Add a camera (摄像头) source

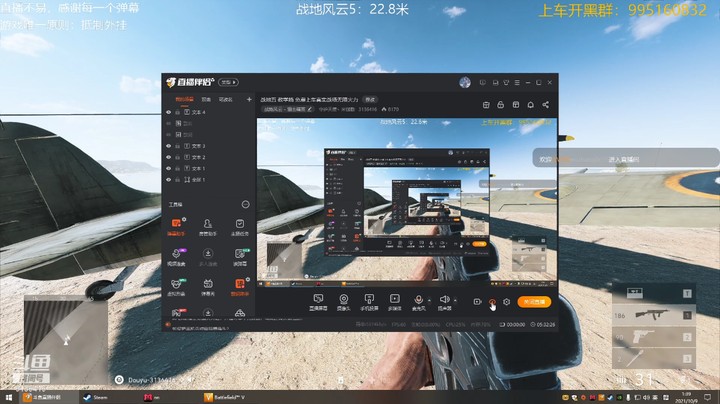343,303
